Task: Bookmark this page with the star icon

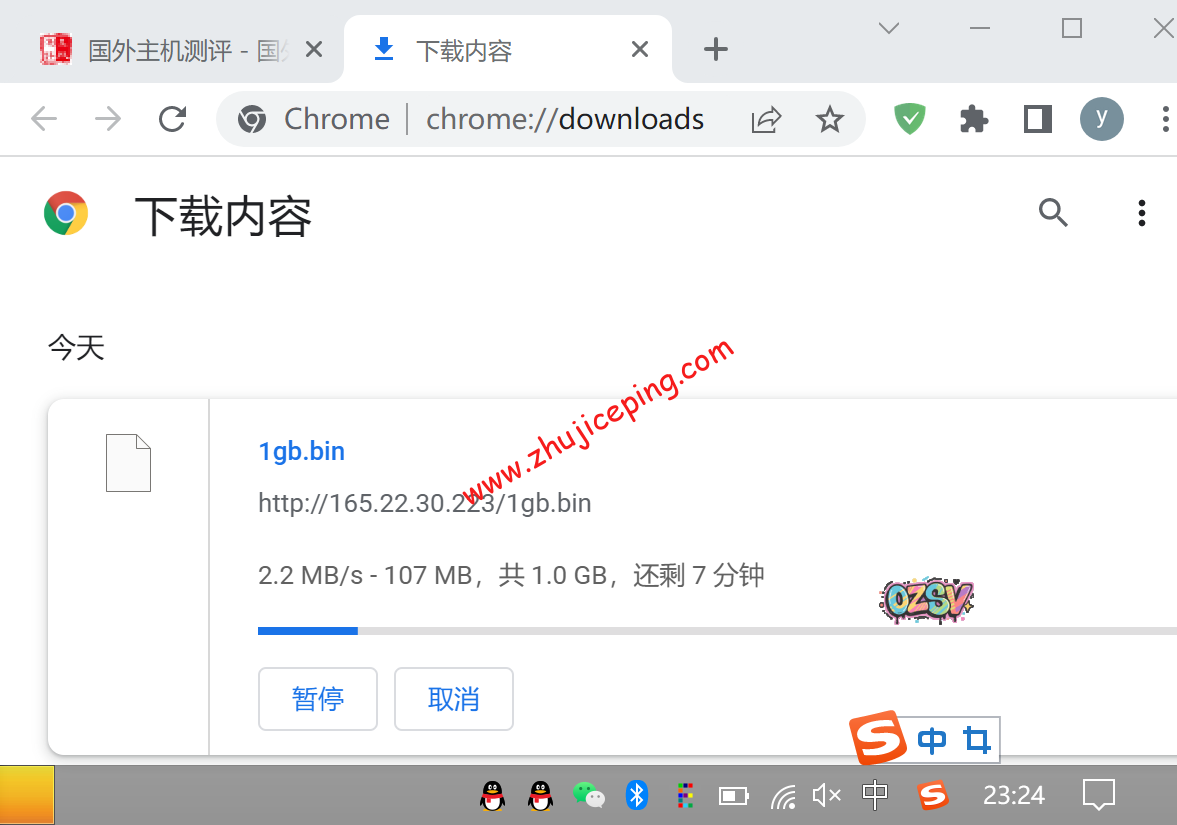Action: 829,120
